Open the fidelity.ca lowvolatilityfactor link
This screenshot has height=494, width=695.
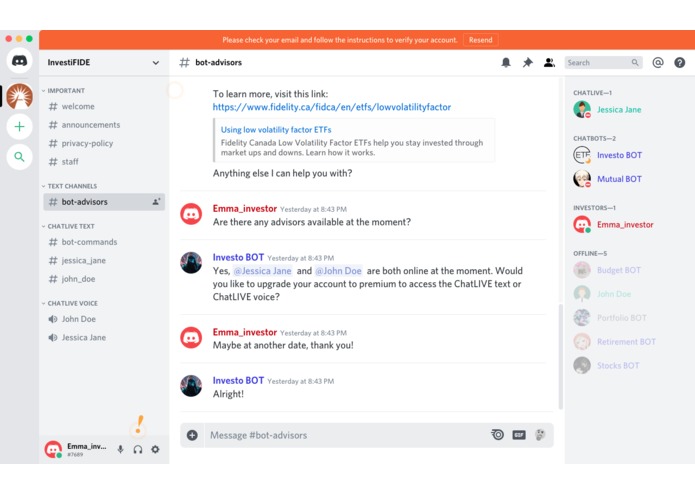pyautogui.click(x=332, y=107)
